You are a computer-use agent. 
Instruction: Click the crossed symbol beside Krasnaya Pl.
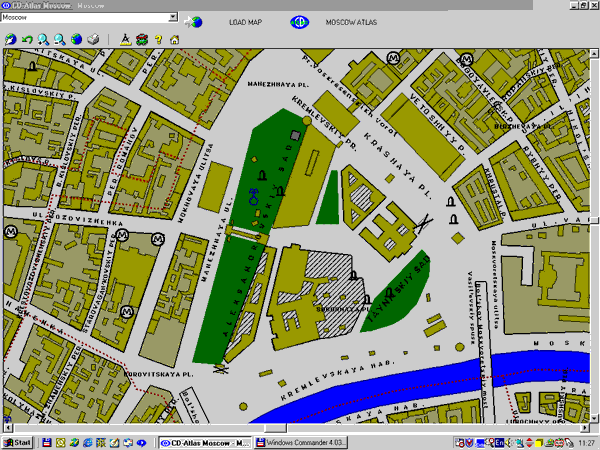[x=424, y=224]
